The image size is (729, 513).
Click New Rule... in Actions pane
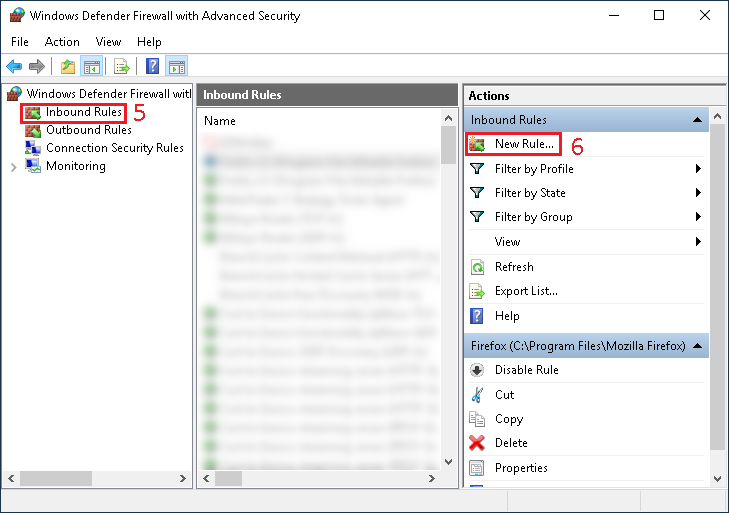point(524,144)
